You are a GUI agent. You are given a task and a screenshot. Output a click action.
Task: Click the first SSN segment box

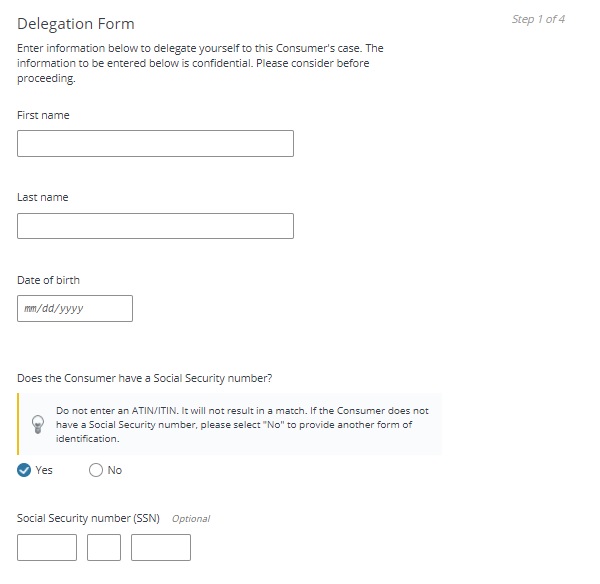coord(47,548)
